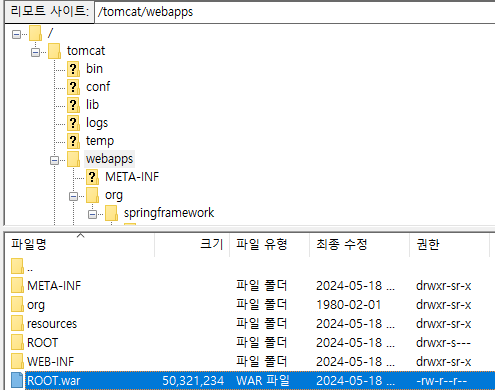Select the org folder in tree

114,195
